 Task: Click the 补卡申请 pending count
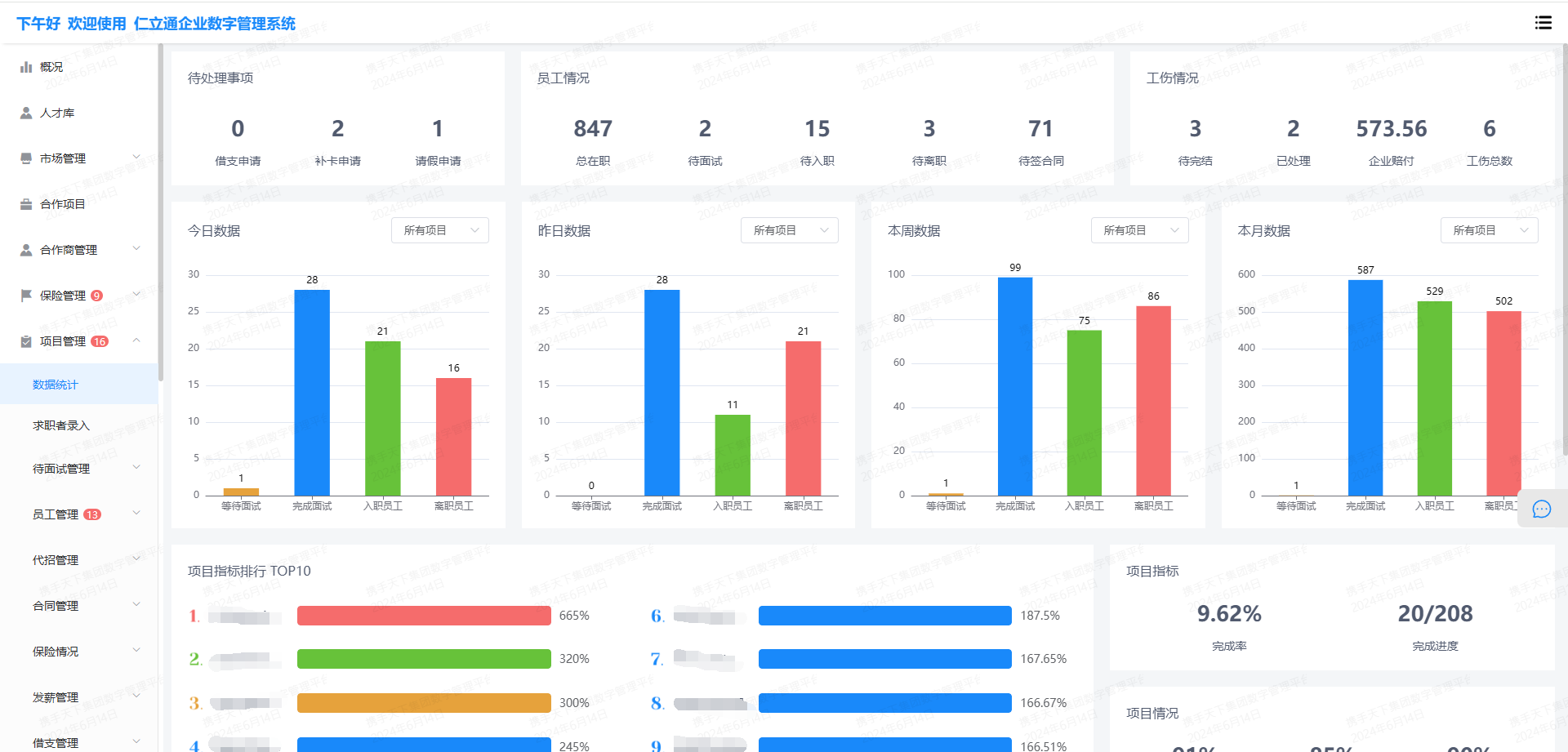(x=337, y=129)
